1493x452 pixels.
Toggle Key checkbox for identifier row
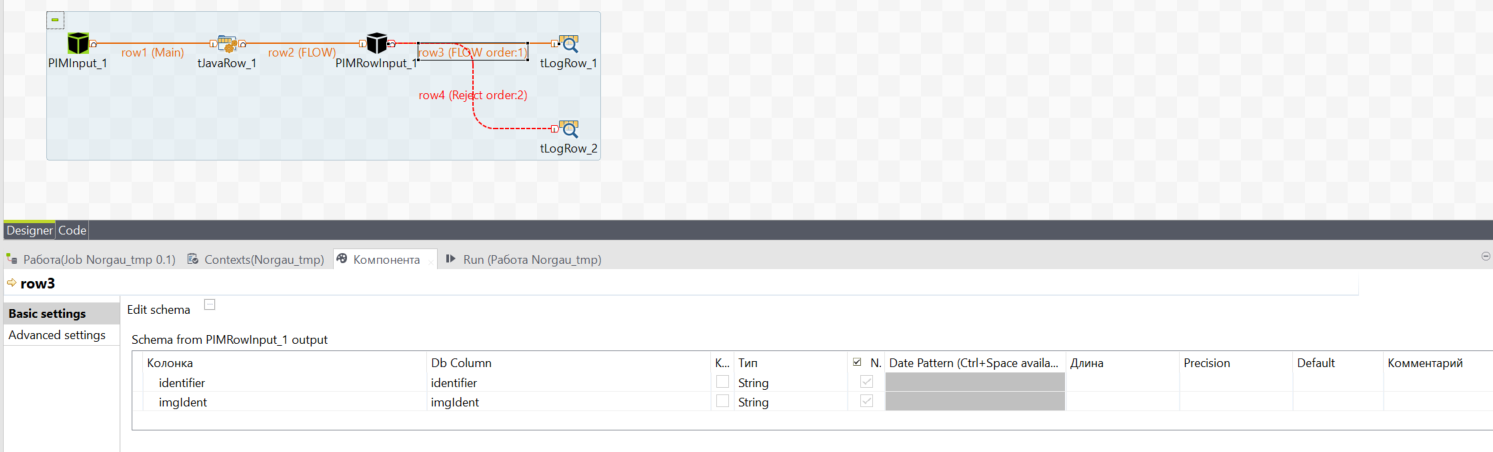pyautogui.click(x=722, y=382)
